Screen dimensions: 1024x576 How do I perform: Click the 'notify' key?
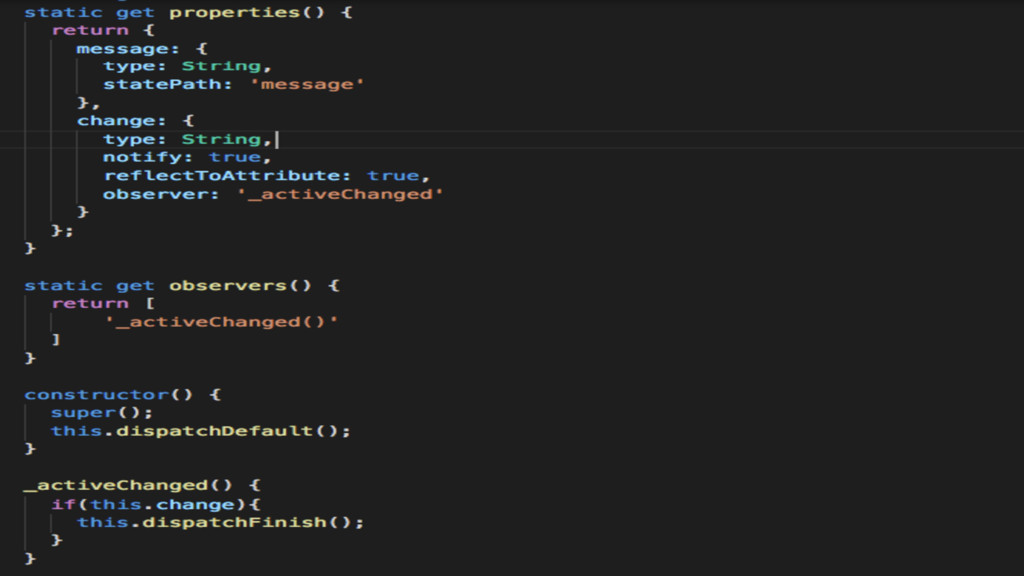click(141, 157)
